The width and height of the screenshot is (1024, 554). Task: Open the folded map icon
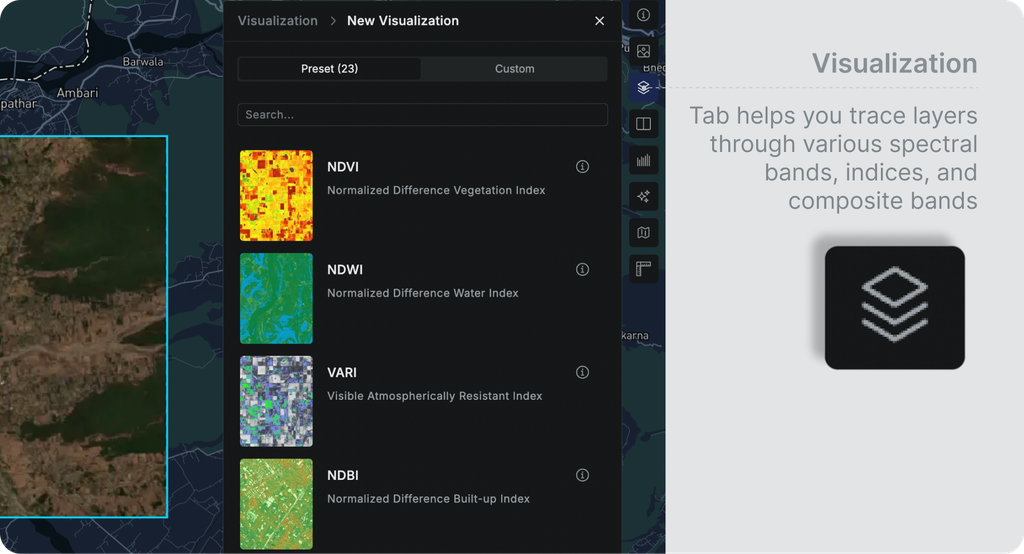click(643, 233)
